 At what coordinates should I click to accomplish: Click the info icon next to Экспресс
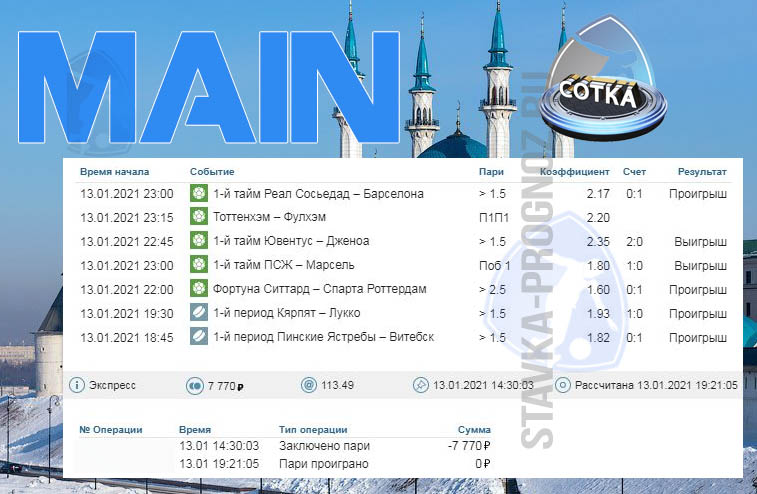coord(77,385)
